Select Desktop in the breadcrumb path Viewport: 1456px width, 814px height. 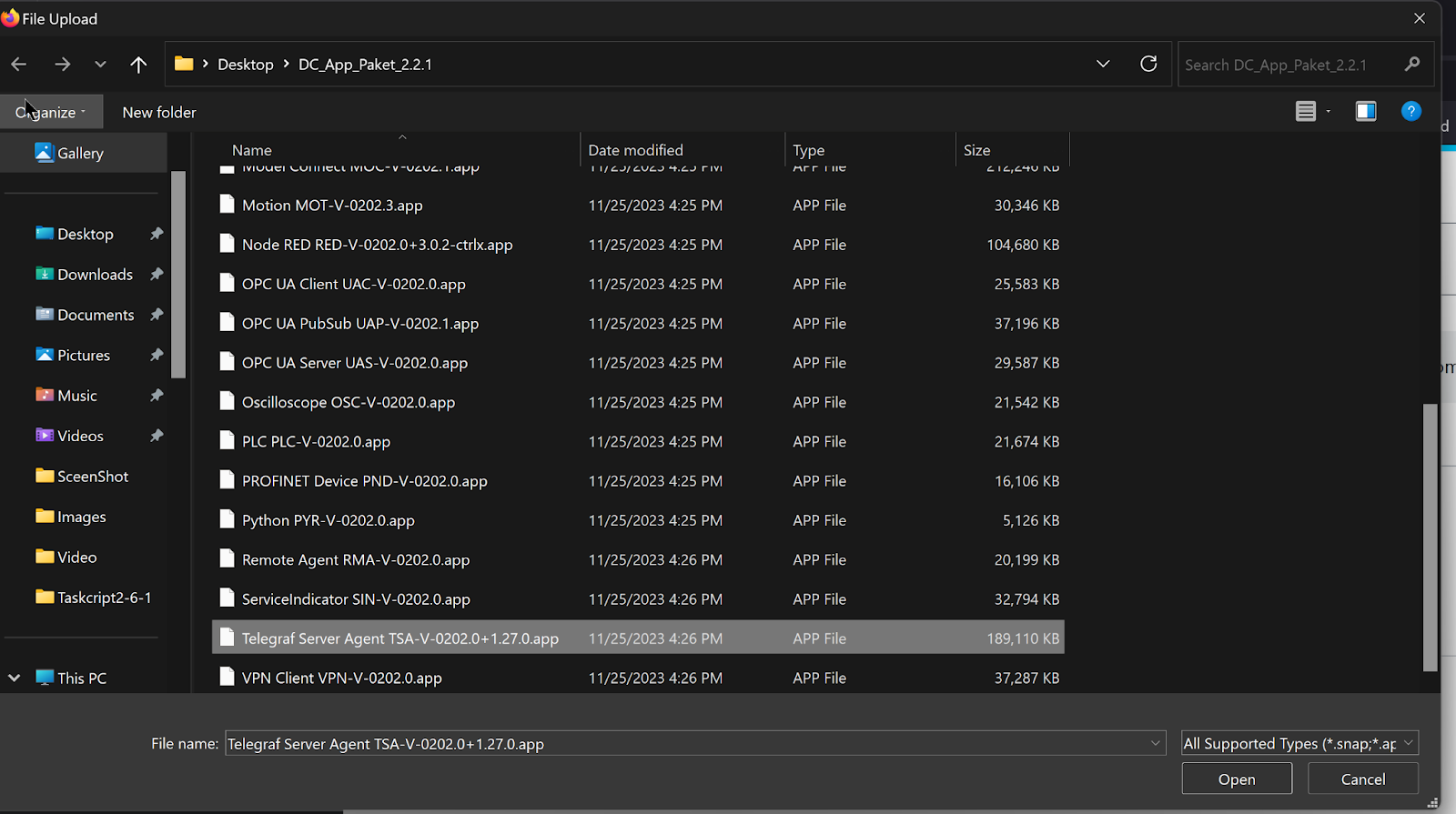point(246,65)
